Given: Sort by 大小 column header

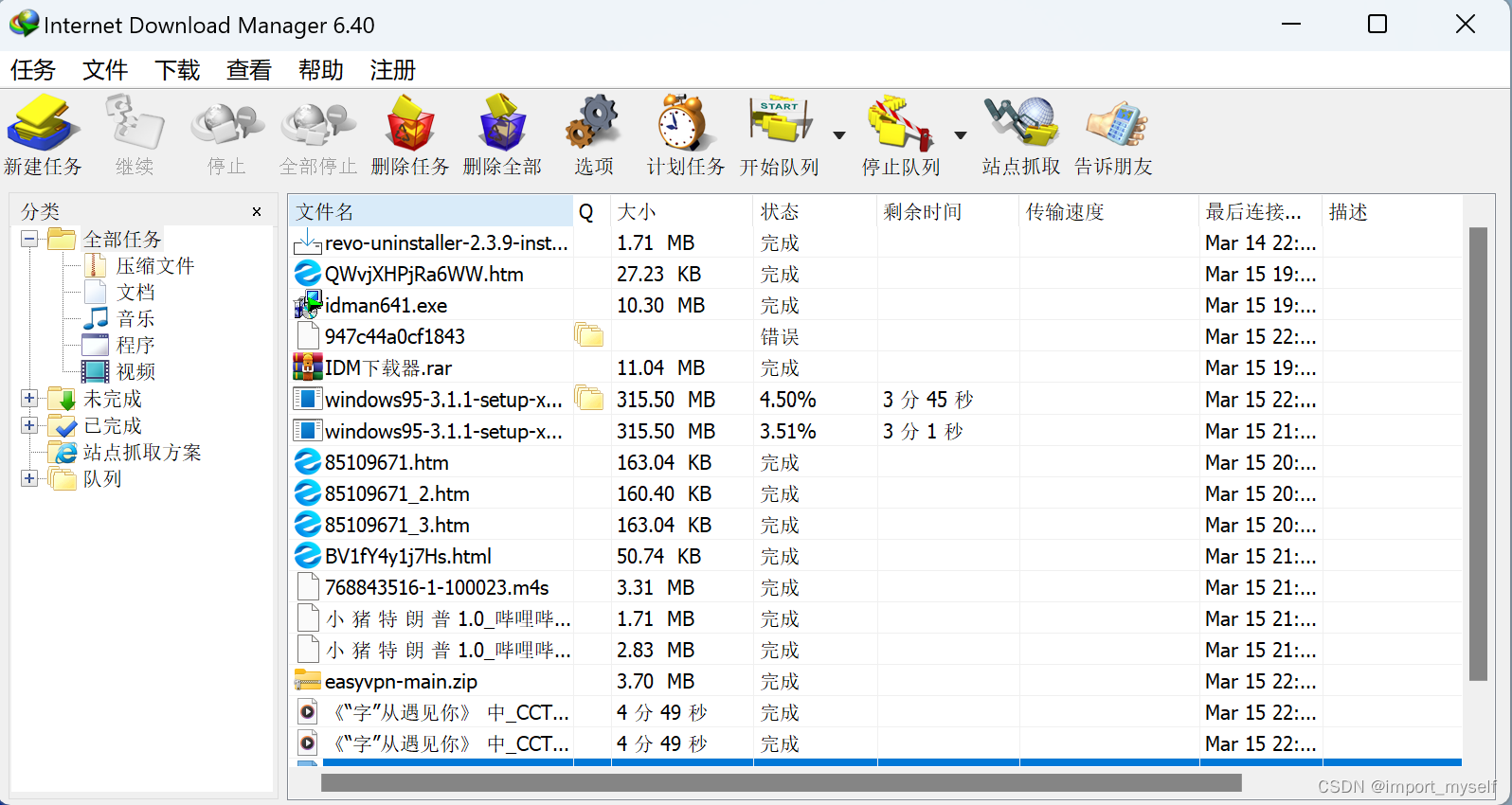Looking at the screenshot, I should (x=681, y=212).
